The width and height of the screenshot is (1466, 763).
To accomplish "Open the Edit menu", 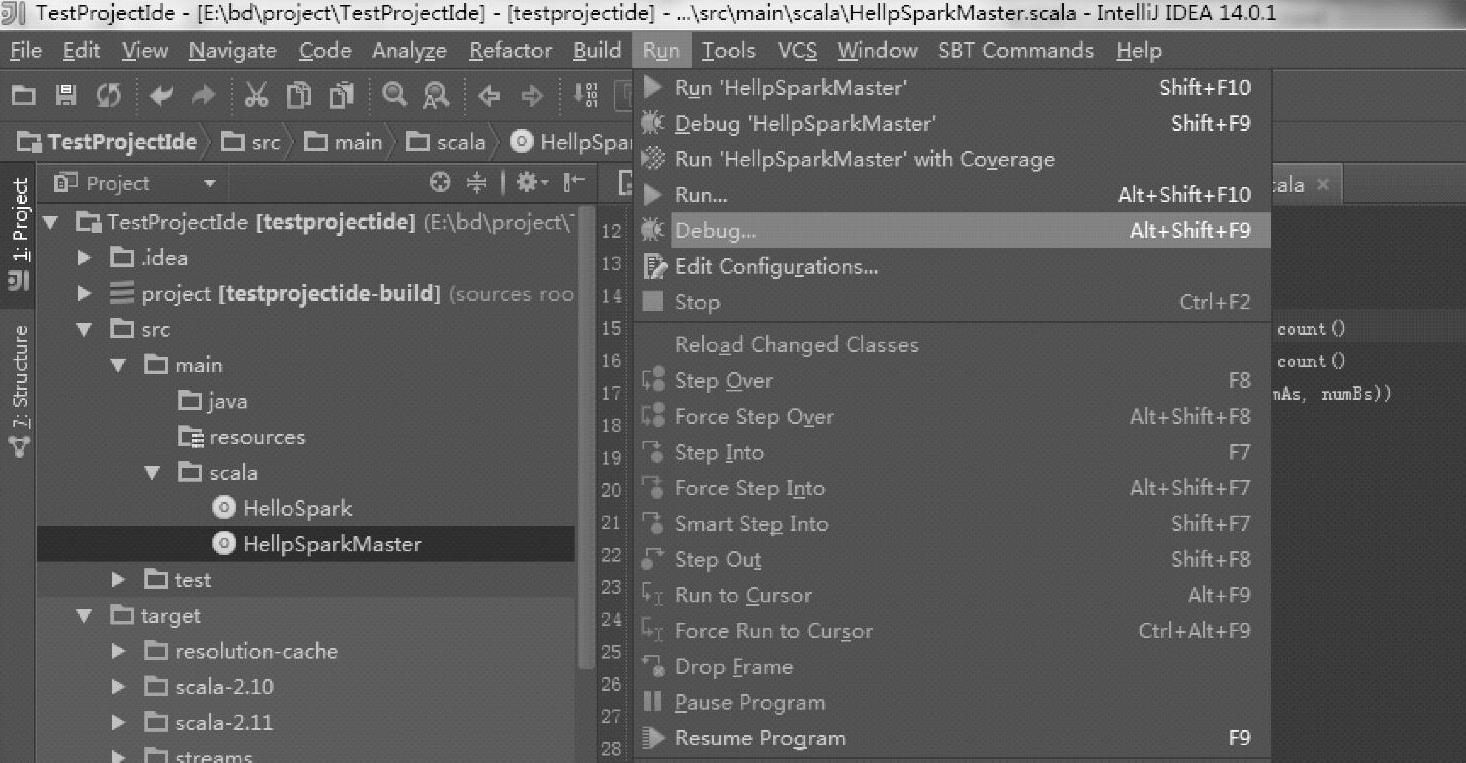I will (82, 51).
